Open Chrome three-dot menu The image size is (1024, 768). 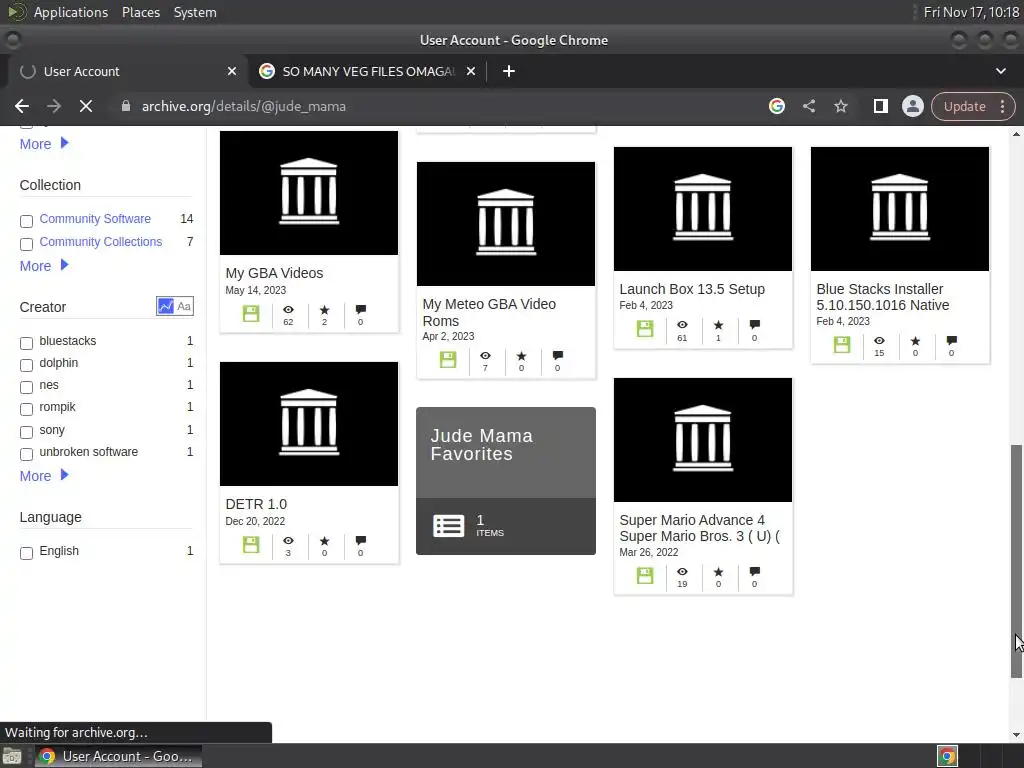pos(1002,106)
